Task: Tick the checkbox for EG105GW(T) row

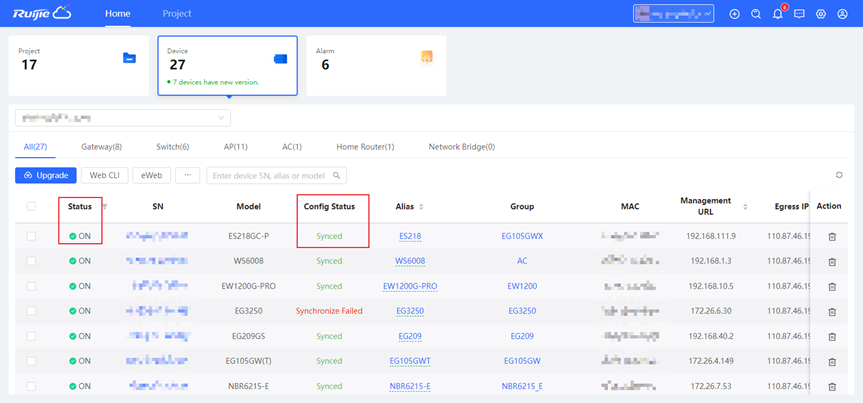Action: coord(31,361)
